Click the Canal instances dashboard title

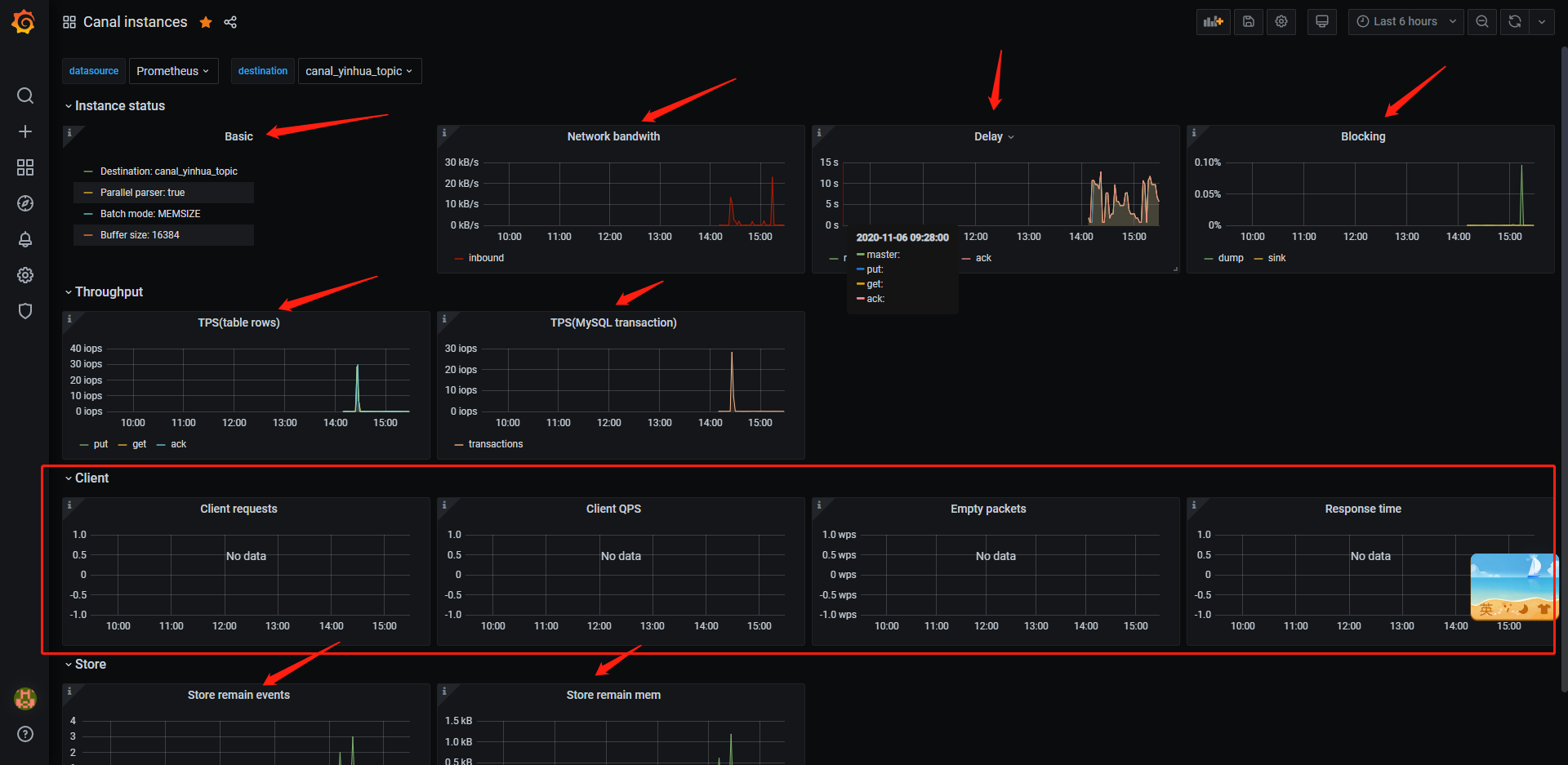(x=135, y=22)
